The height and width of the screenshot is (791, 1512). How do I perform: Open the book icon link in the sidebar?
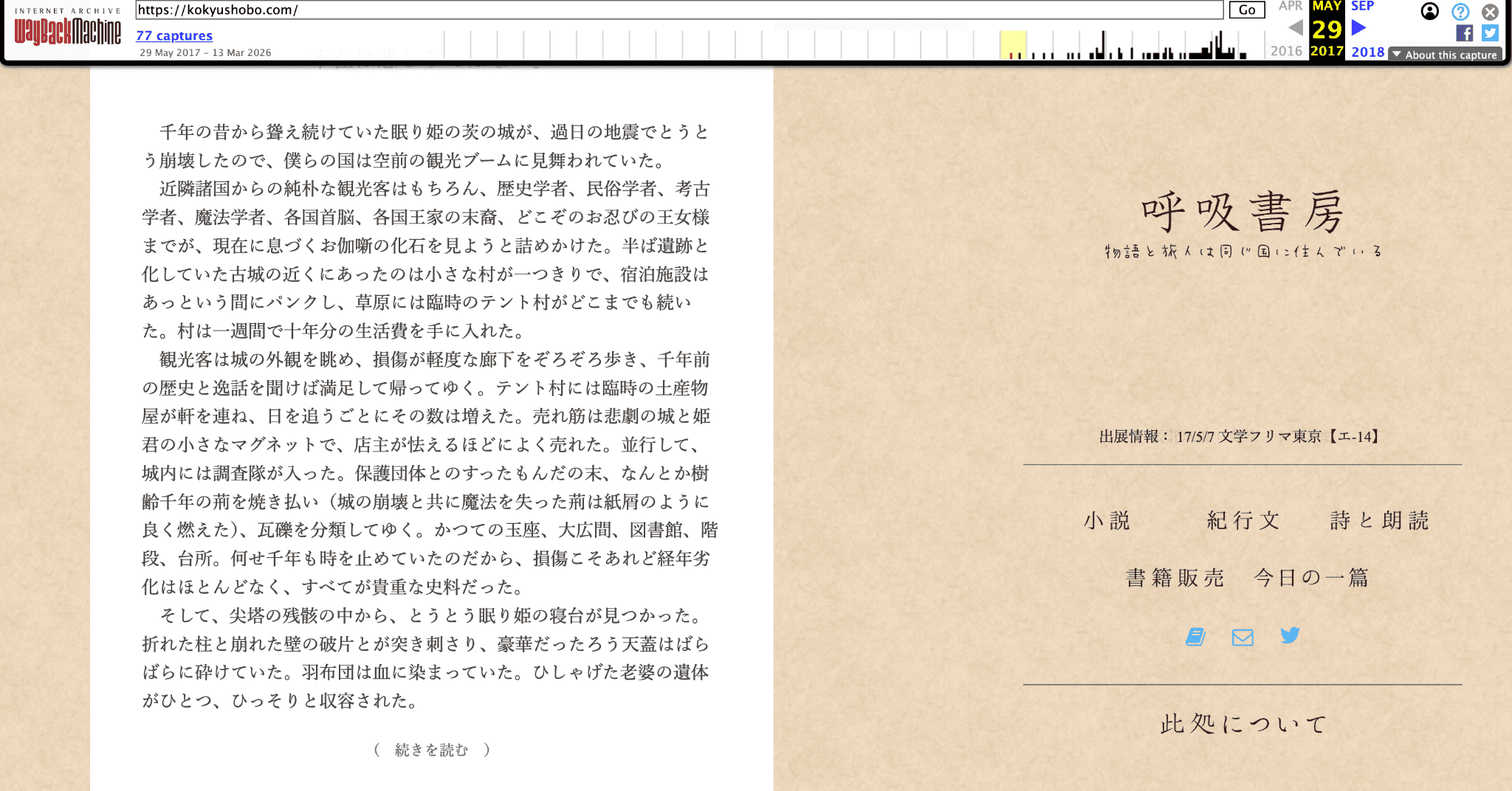coord(1195,637)
